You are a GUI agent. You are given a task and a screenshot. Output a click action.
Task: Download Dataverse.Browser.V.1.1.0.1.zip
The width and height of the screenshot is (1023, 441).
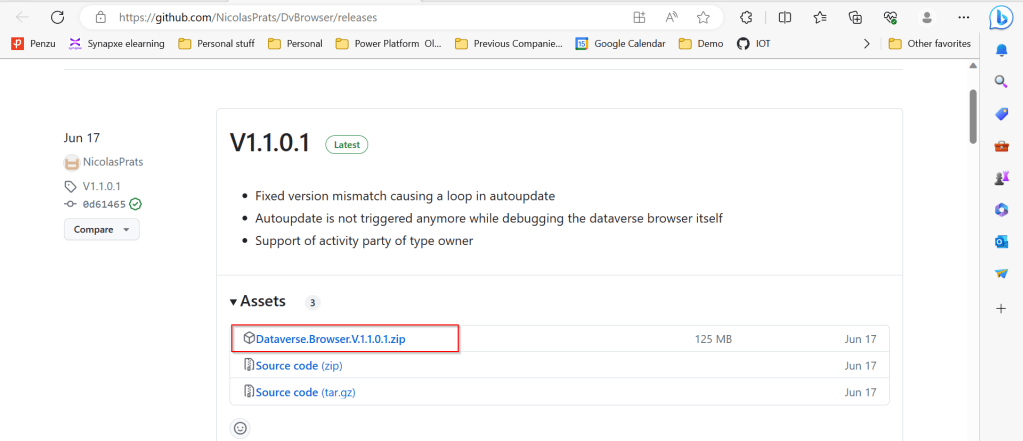tap(330, 339)
